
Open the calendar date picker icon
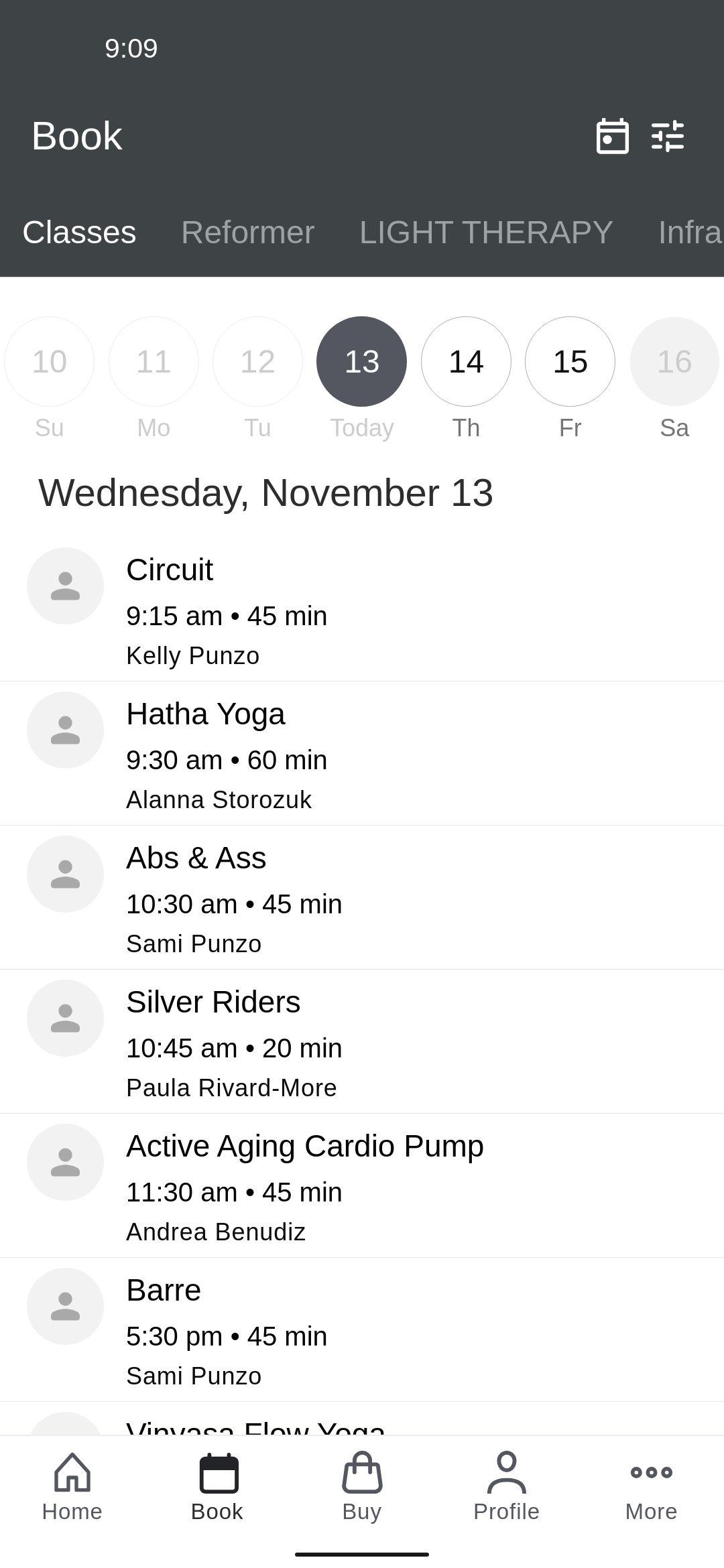coord(612,136)
